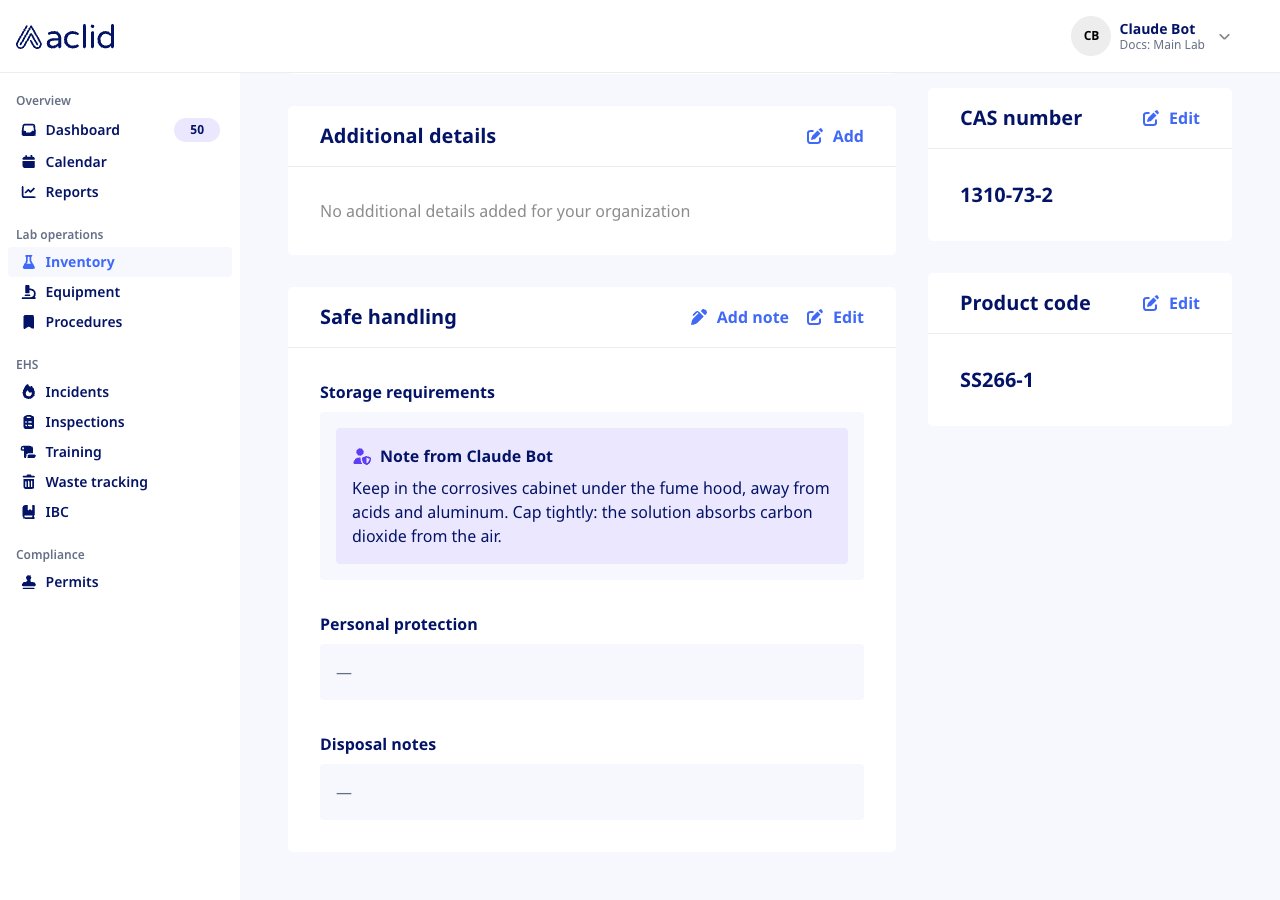Add a note to Safe handling
Screen dimensions: 1280x900
(x=740, y=317)
